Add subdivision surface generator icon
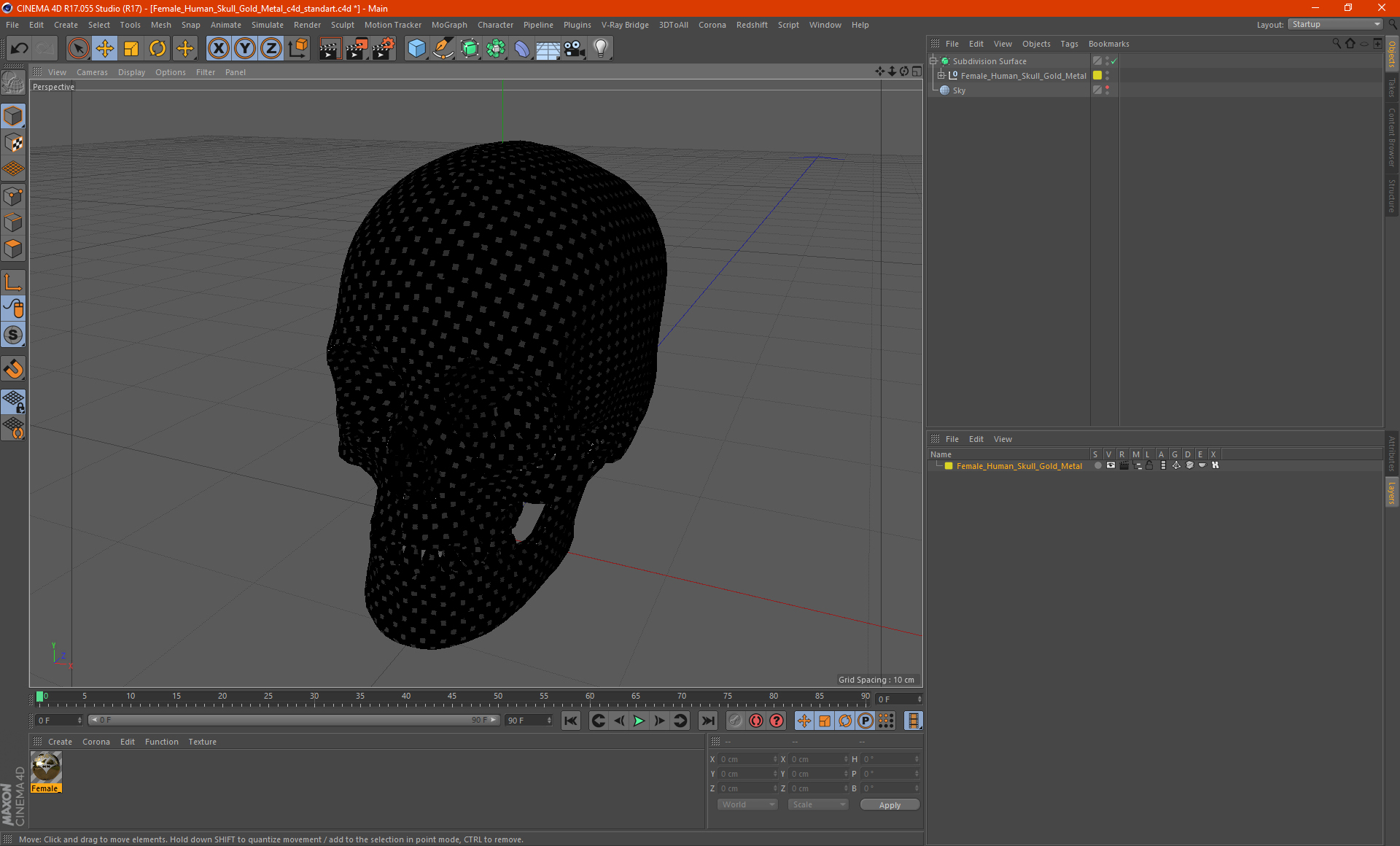The width and height of the screenshot is (1400, 846). [470, 49]
